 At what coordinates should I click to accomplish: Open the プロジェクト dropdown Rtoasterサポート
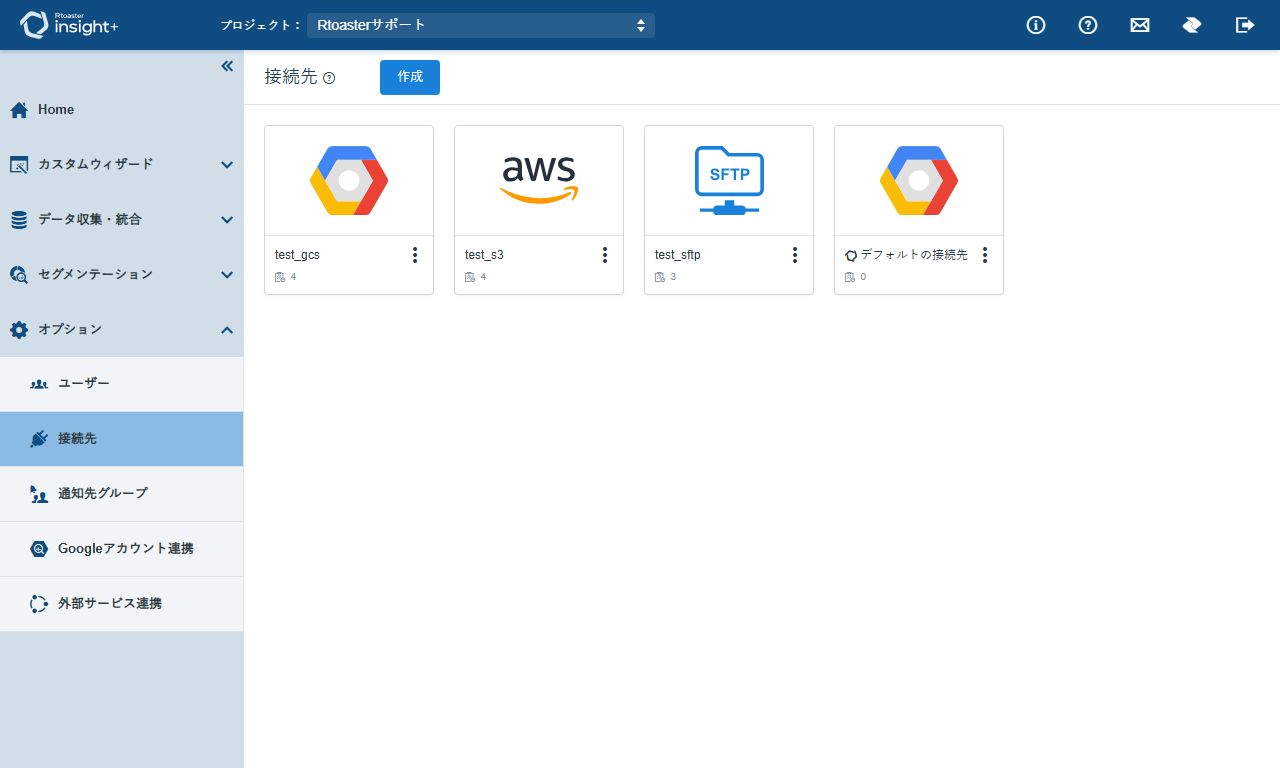(481, 25)
